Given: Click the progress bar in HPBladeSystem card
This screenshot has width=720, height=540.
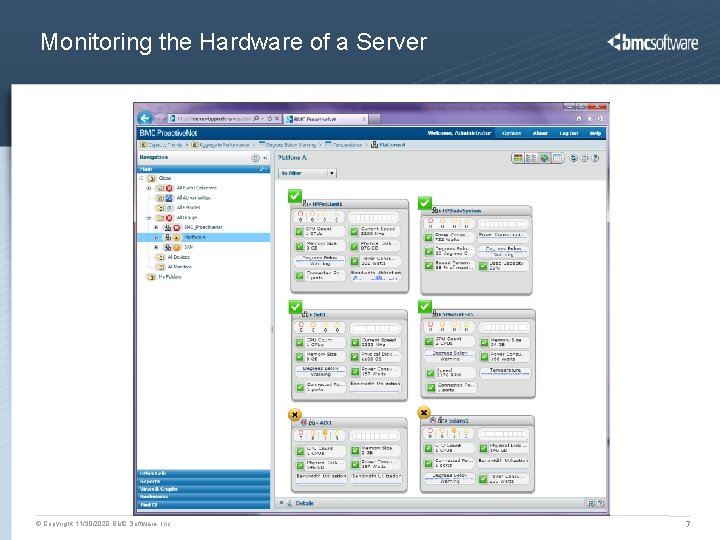Looking at the screenshot, I should 503,224.
